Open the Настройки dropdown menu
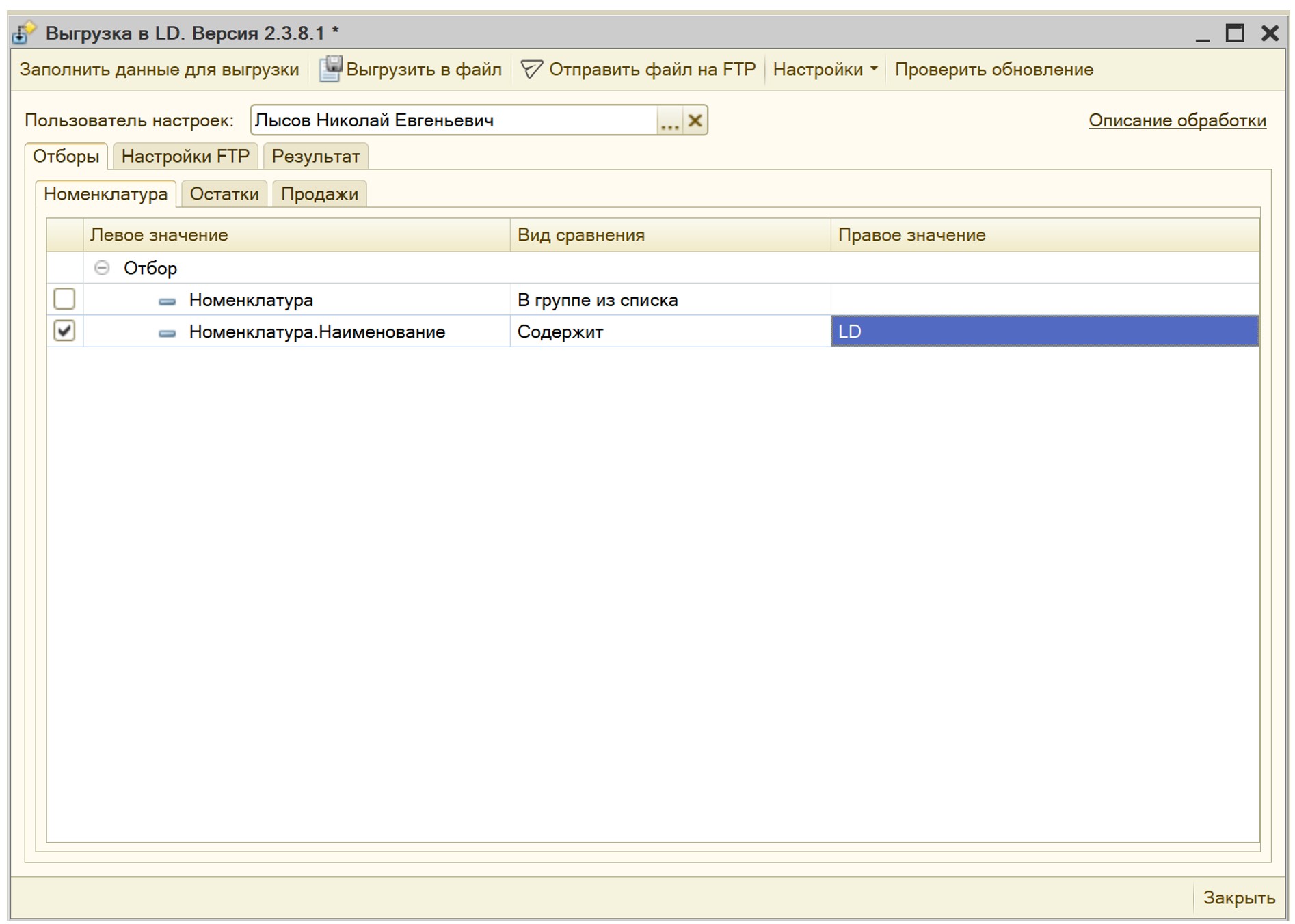Image resolution: width=1295 pixels, height=924 pixels. tap(826, 68)
